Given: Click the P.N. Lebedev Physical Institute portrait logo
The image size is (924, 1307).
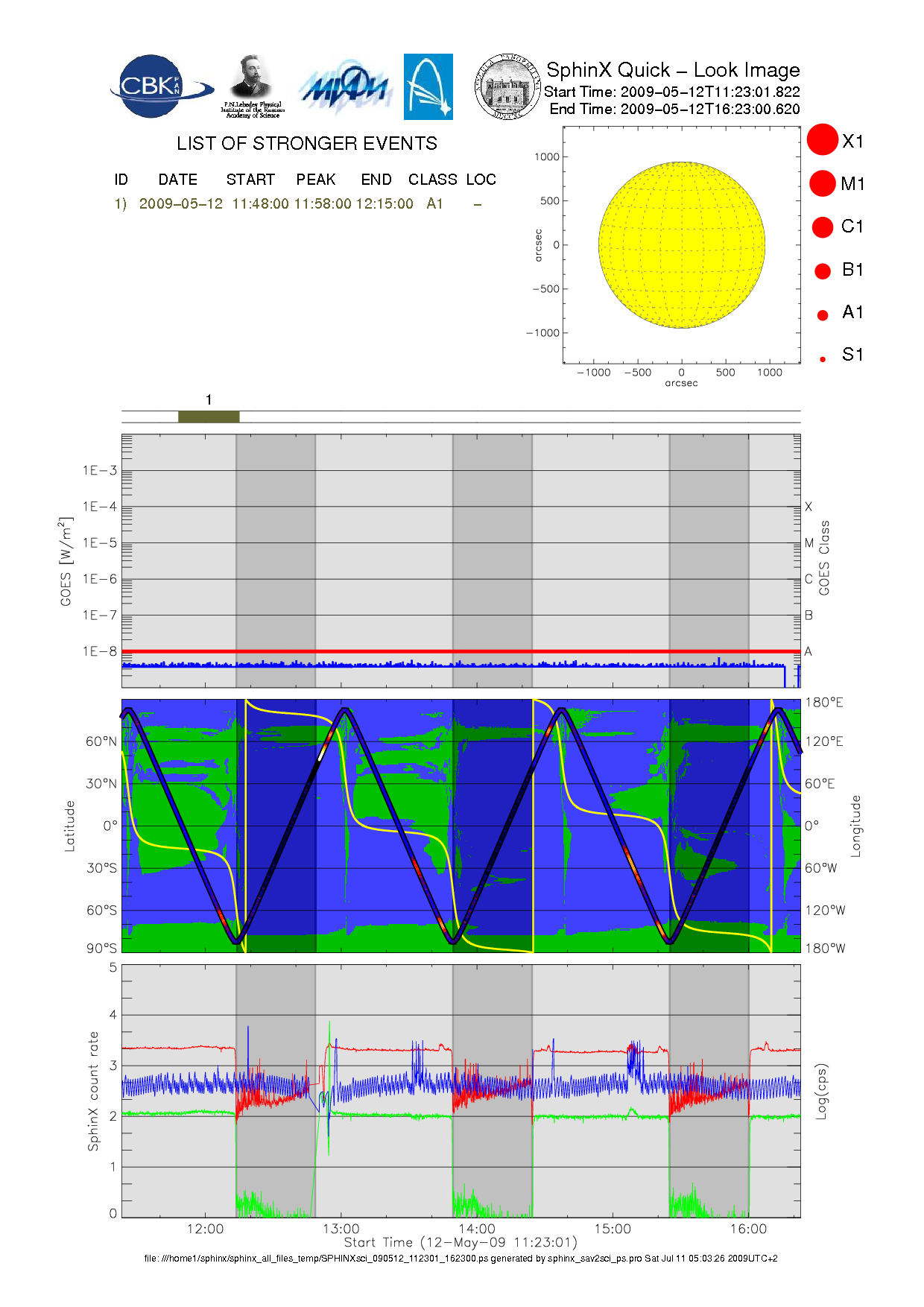Looking at the screenshot, I should coord(252,86).
